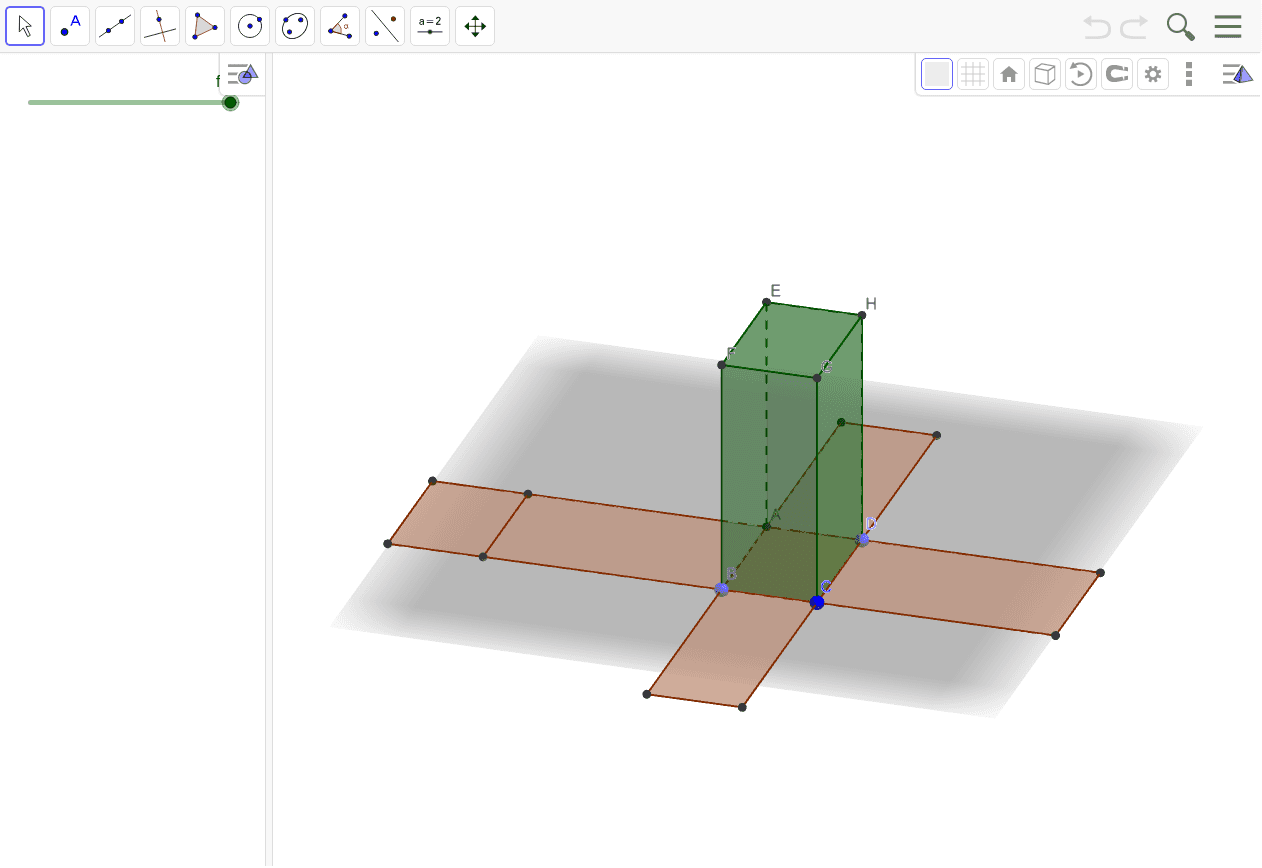Choose the Polygon tool
Screen dimensions: 1262x868
pyautogui.click(x=204, y=25)
